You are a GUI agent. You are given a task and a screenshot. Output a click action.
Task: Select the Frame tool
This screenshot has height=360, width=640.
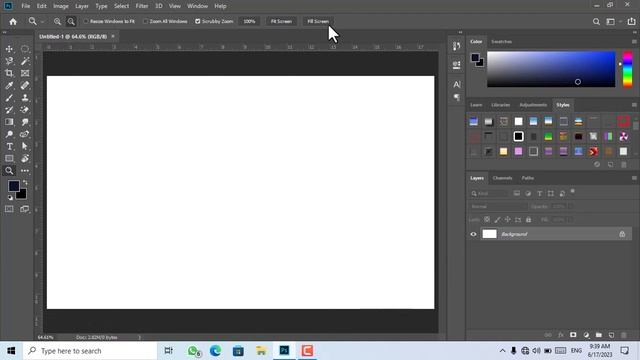[x=25, y=73]
